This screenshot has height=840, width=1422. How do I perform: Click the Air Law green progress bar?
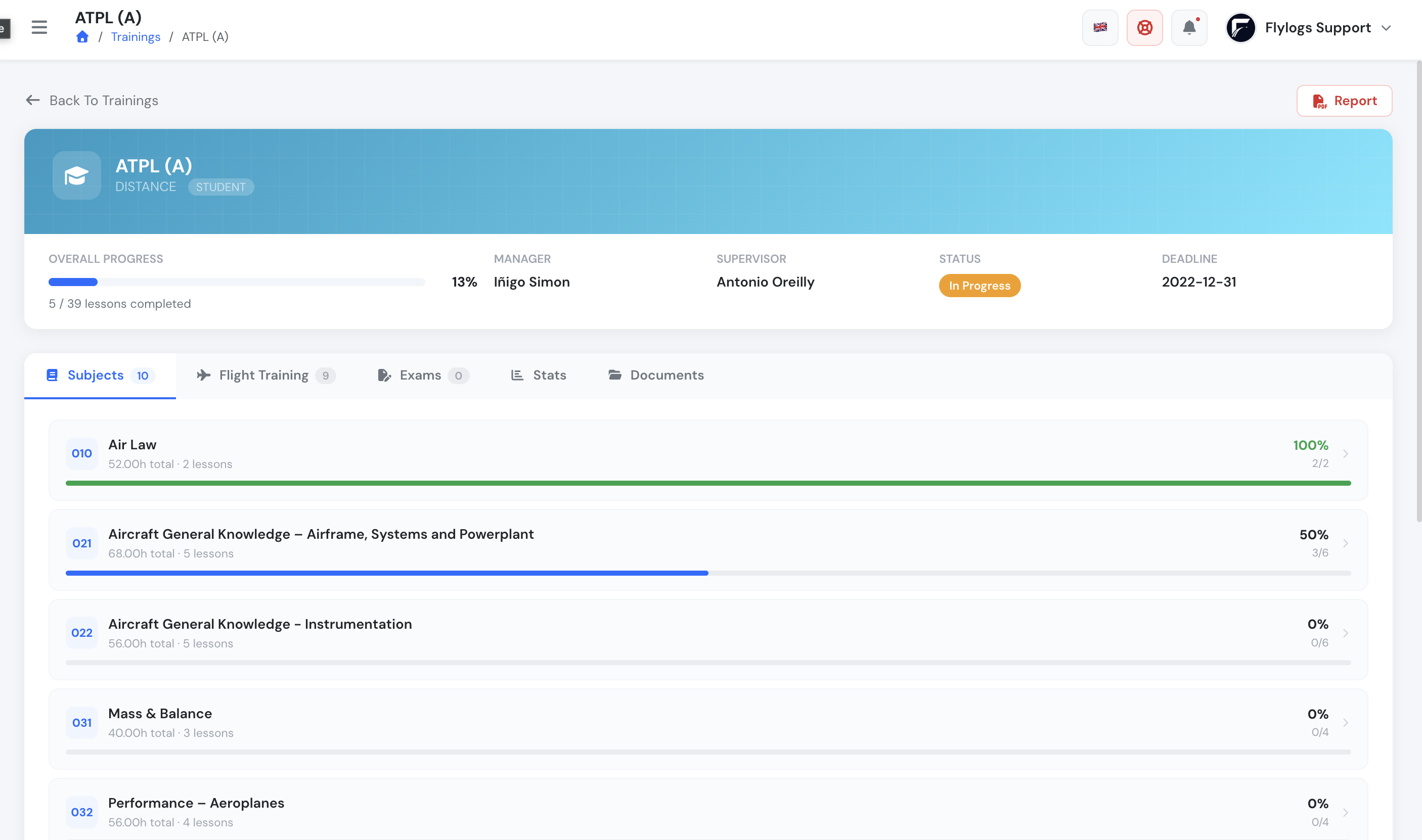(708, 483)
